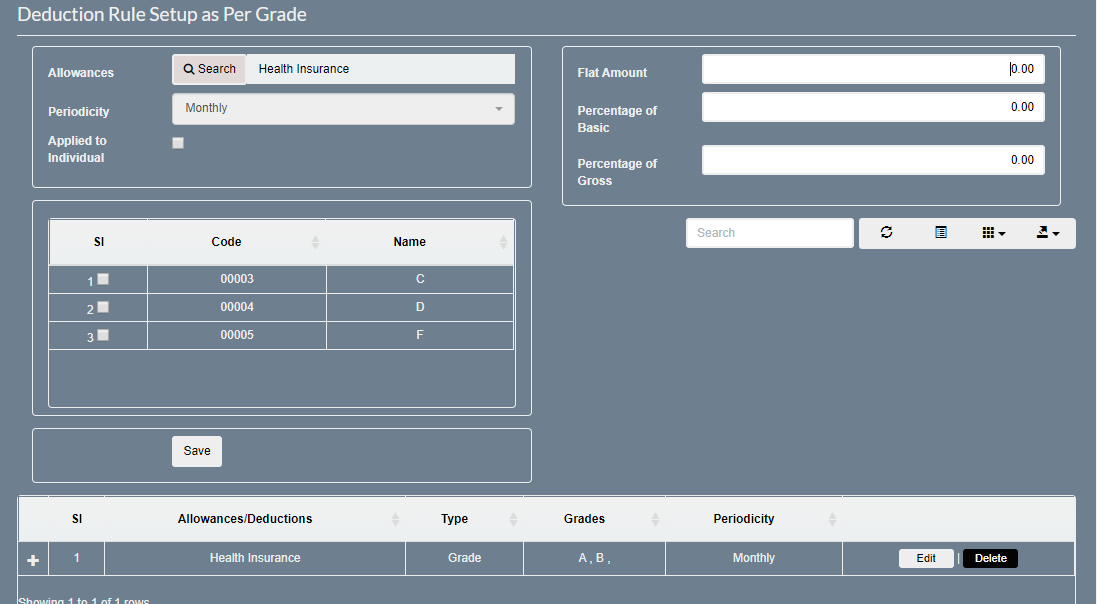1097x604 pixels.
Task: Enable the Applied to Individual checkbox
Action: 178,142
